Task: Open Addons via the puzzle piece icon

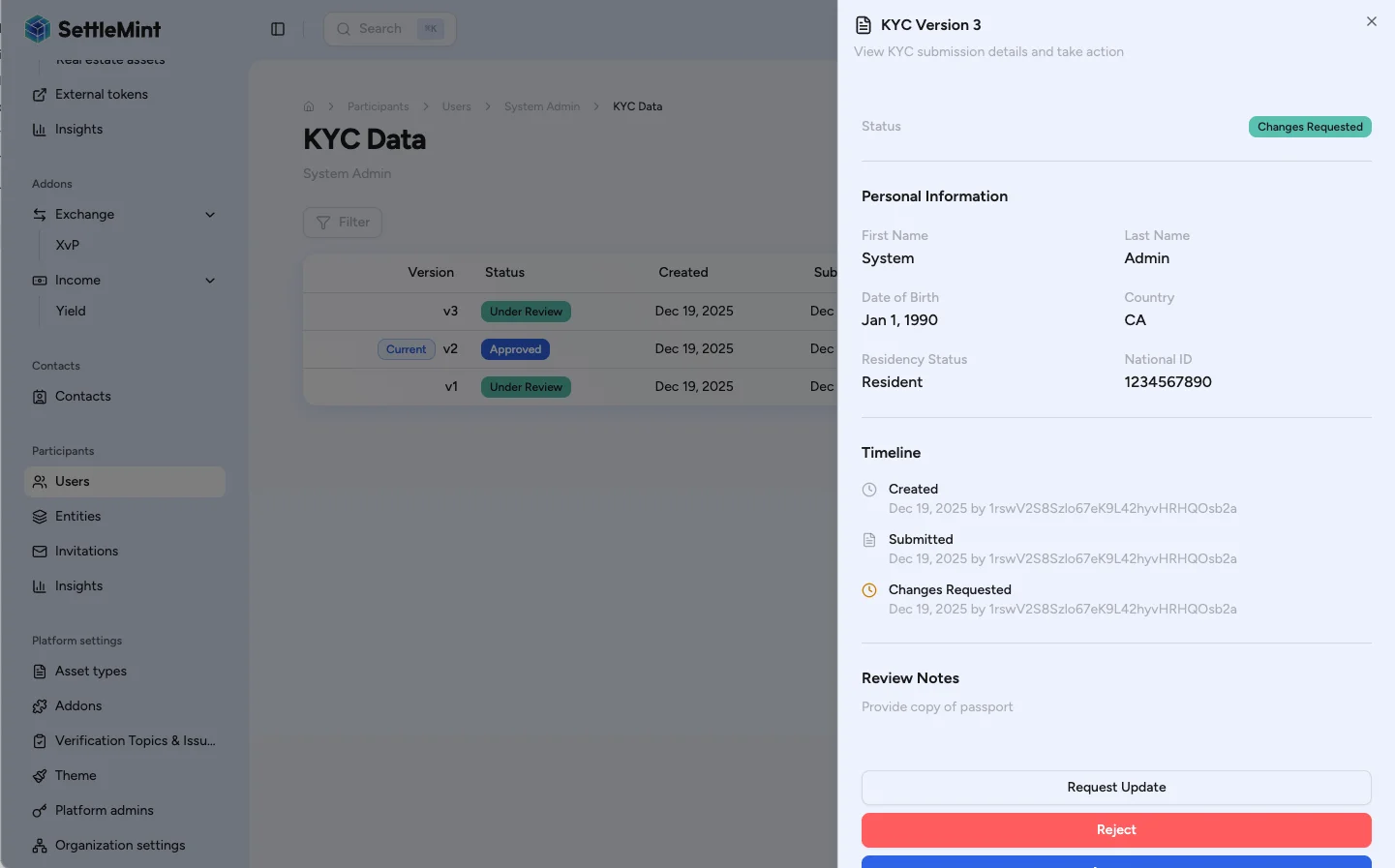Action: [40, 705]
